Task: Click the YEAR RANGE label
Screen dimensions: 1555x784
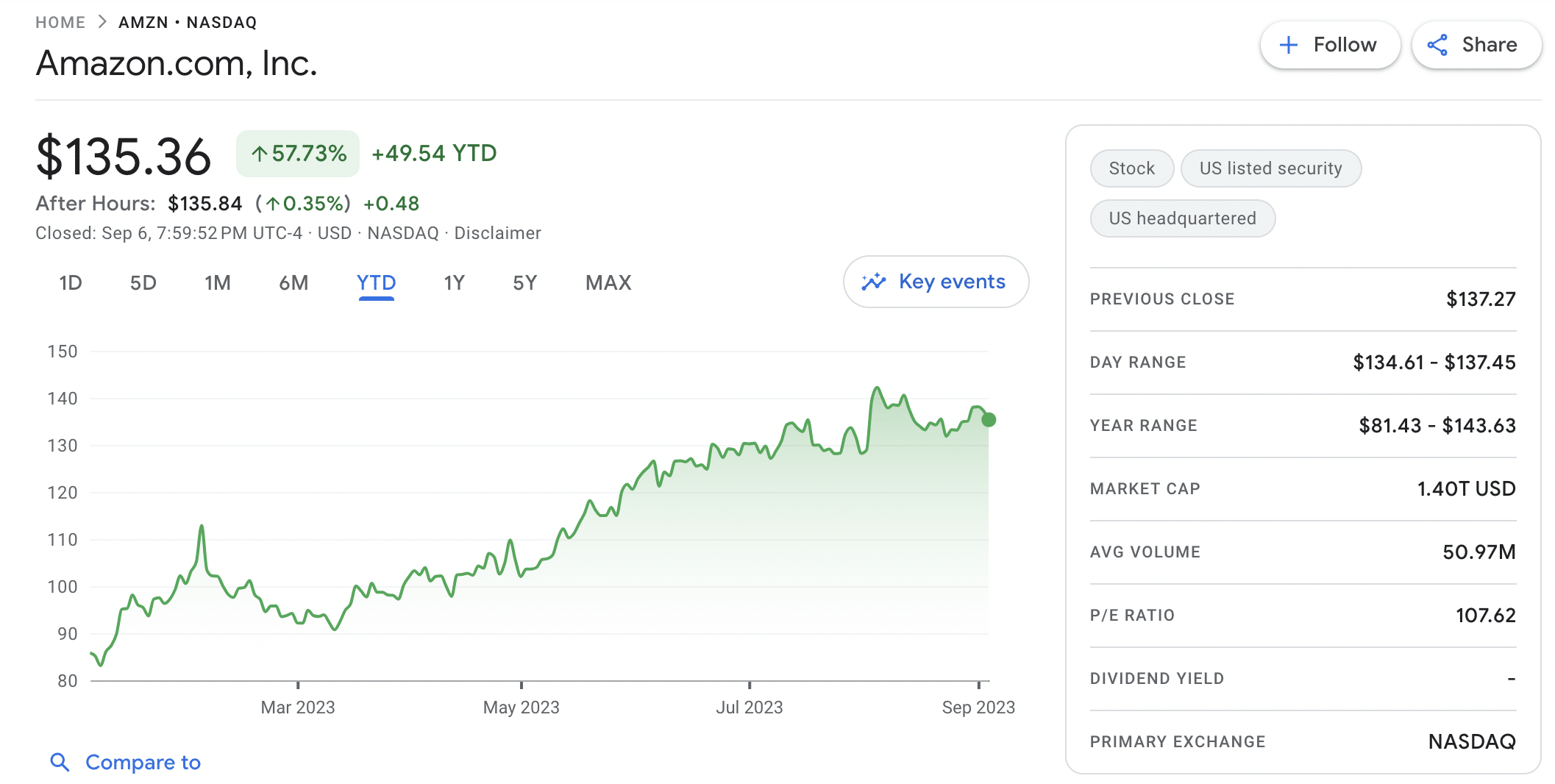Action: (1144, 426)
